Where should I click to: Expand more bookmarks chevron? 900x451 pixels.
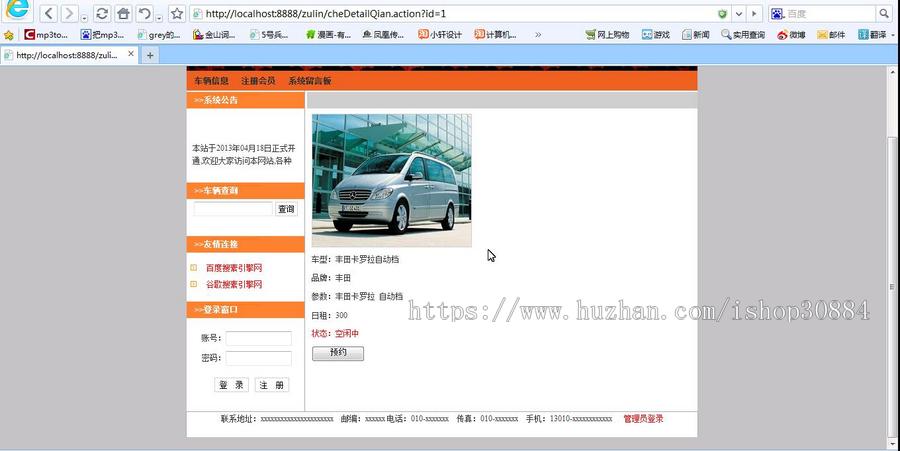(x=538, y=35)
